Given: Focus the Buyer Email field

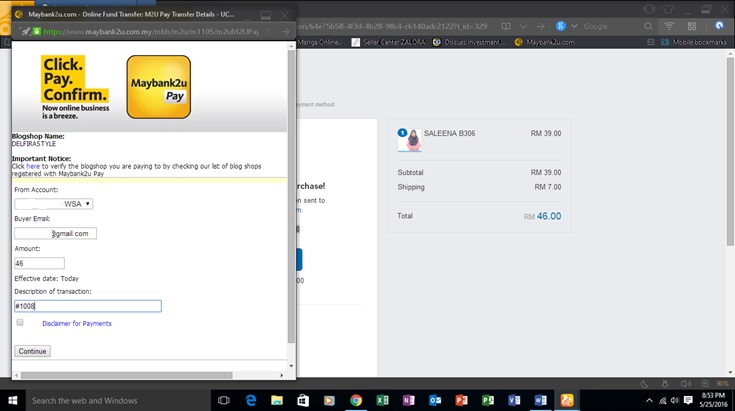Looking at the screenshot, I should [x=55, y=233].
